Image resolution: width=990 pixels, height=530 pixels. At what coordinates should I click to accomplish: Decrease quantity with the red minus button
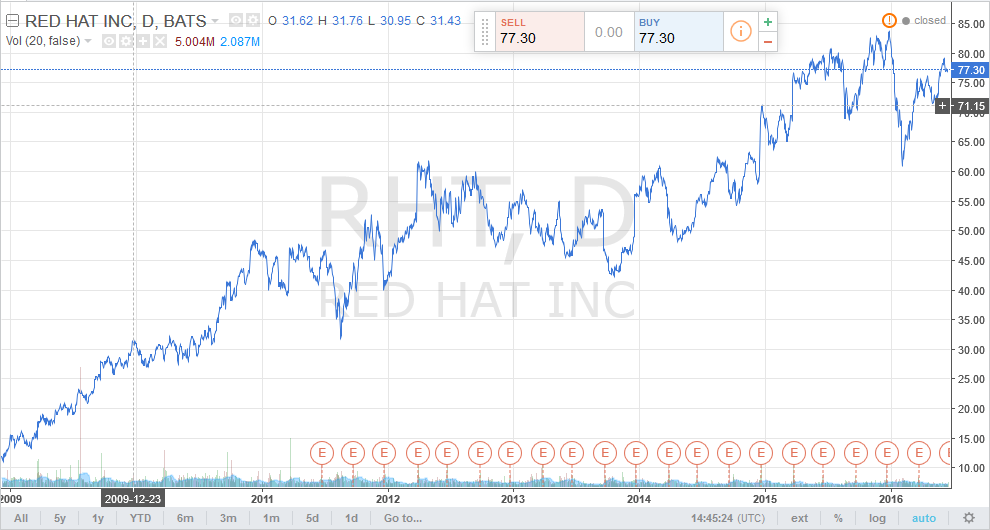768,42
